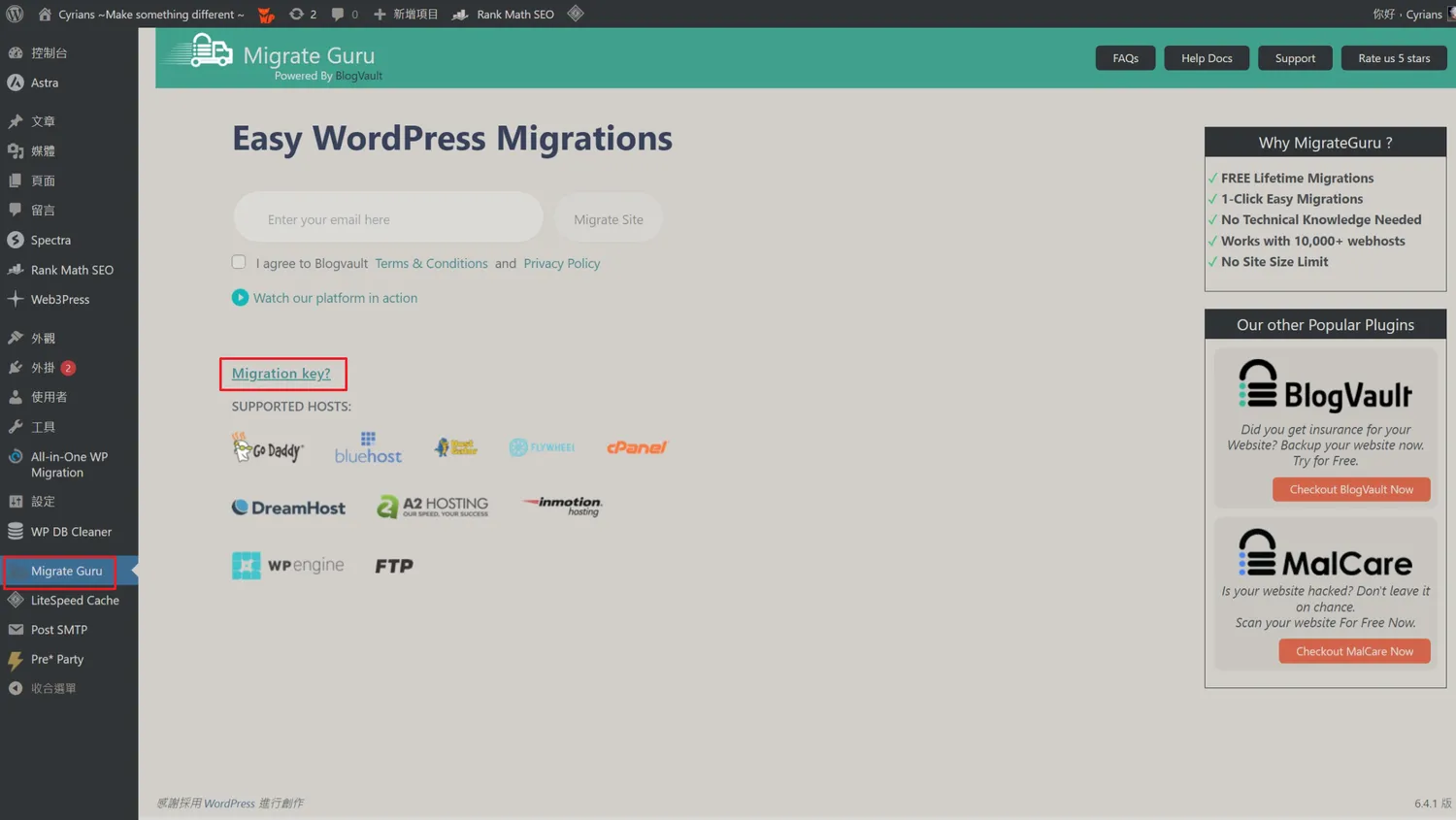Collapse the admin sidebar menu
The width and height of the screenshot is (1456, 820).
[52, 688]
